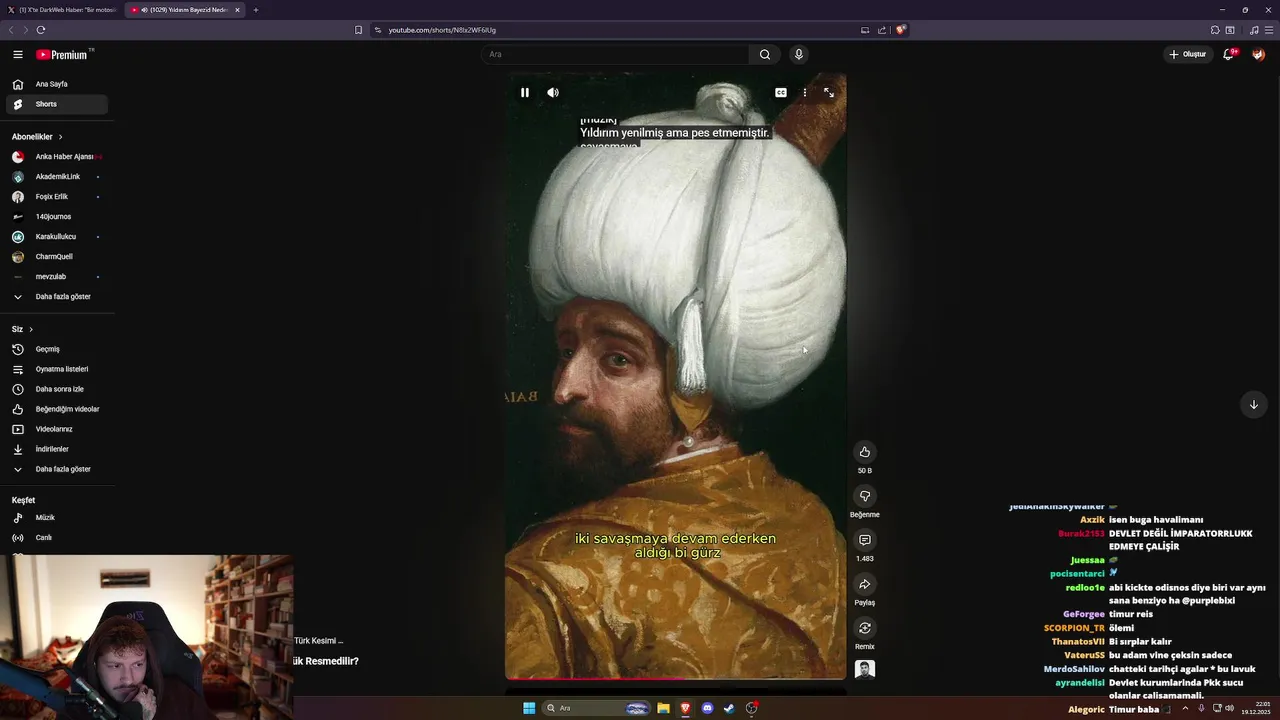This screenshot has width=1280, height=720.
Task: Dislike the Short with thumbs down
Action: (x=865, y=496)
